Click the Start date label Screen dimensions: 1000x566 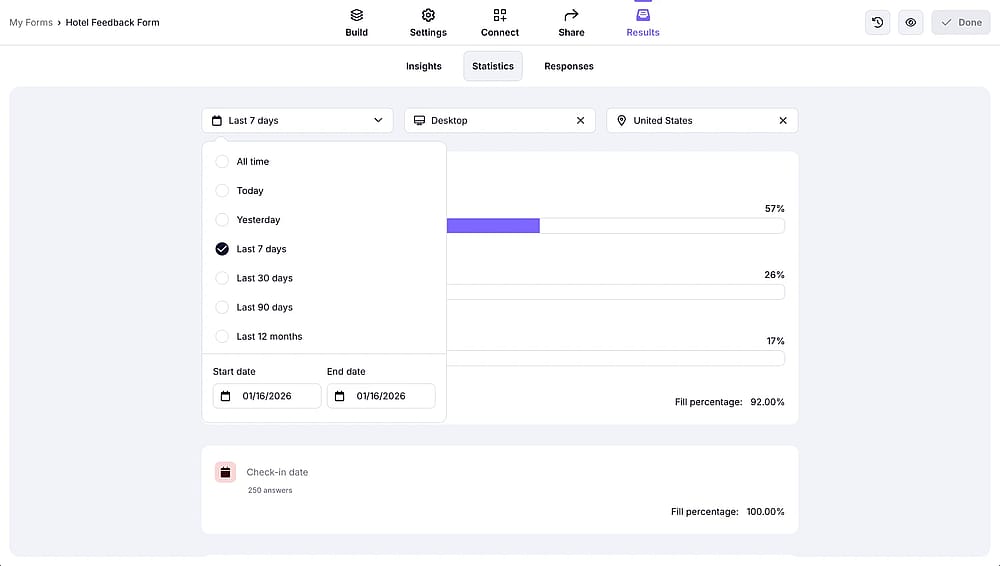point(234,371)
